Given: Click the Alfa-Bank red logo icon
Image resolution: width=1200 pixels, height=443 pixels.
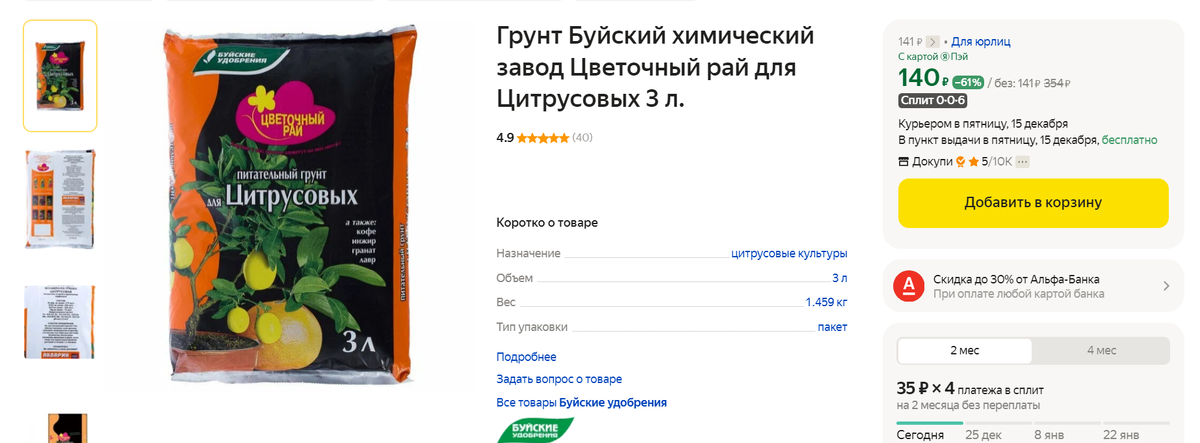Looking at the screenshot, I should pyautogui.click(x=908, y=286).
